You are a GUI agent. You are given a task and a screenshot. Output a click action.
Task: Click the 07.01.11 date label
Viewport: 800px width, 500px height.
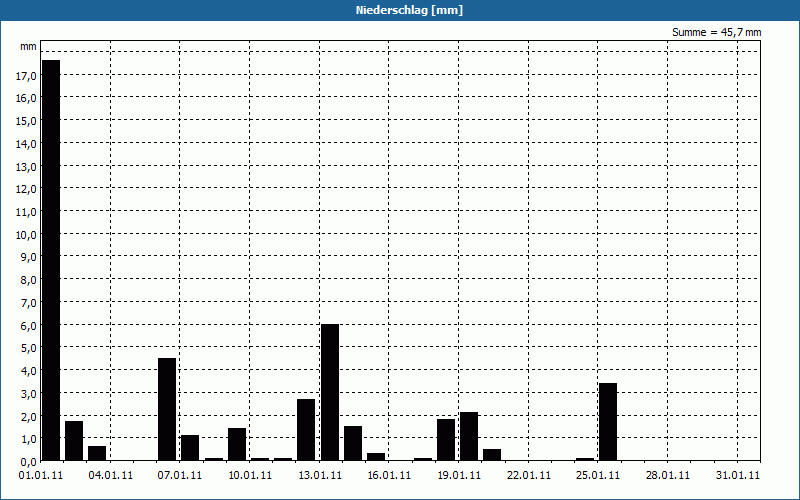180,475
